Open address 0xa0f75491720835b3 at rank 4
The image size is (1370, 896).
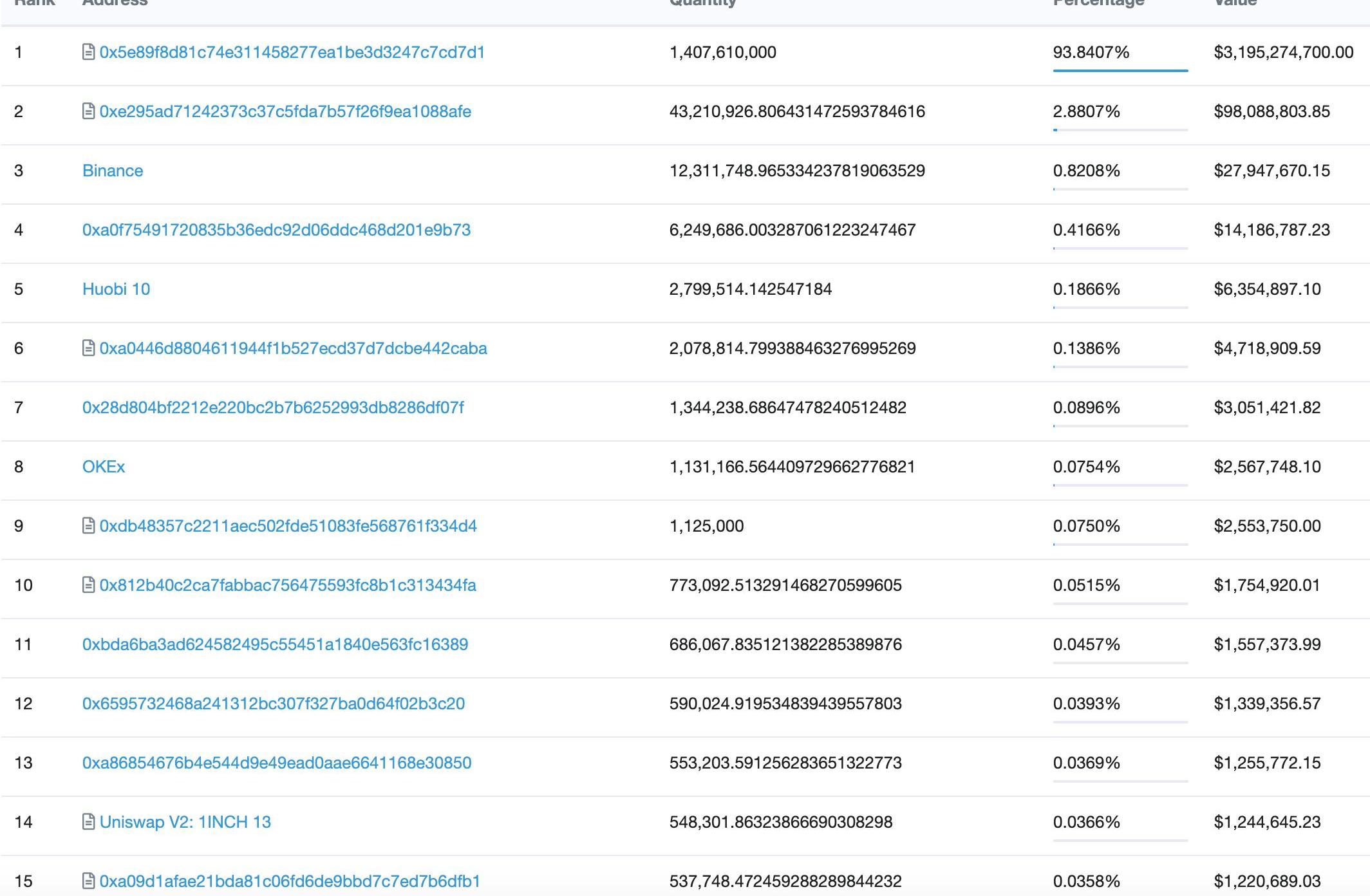click(x=276, y=230)
